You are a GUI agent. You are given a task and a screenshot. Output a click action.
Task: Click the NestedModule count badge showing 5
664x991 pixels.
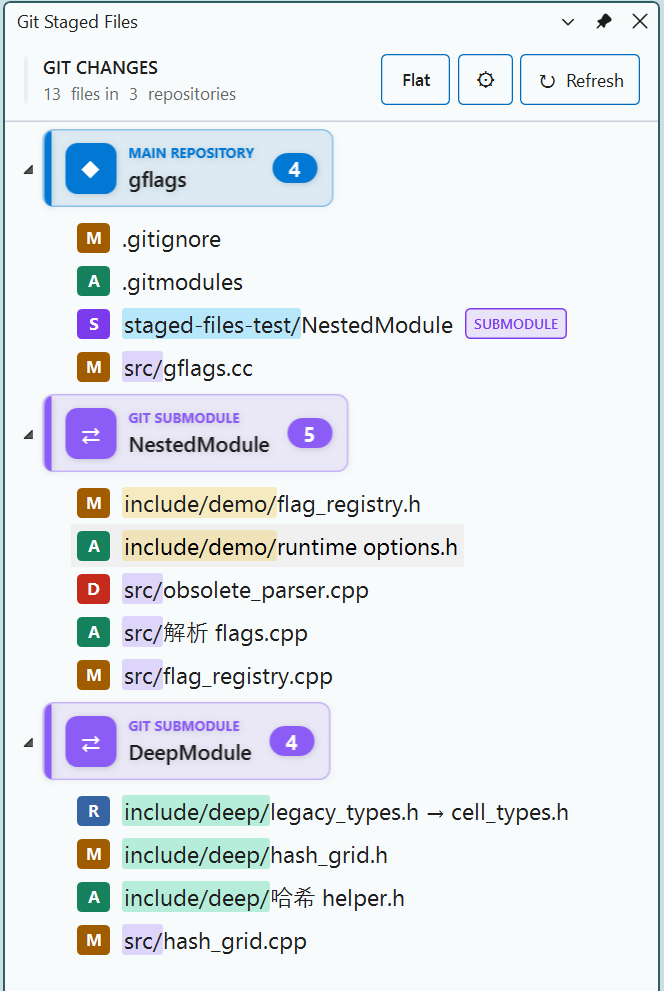click(310, 434)
